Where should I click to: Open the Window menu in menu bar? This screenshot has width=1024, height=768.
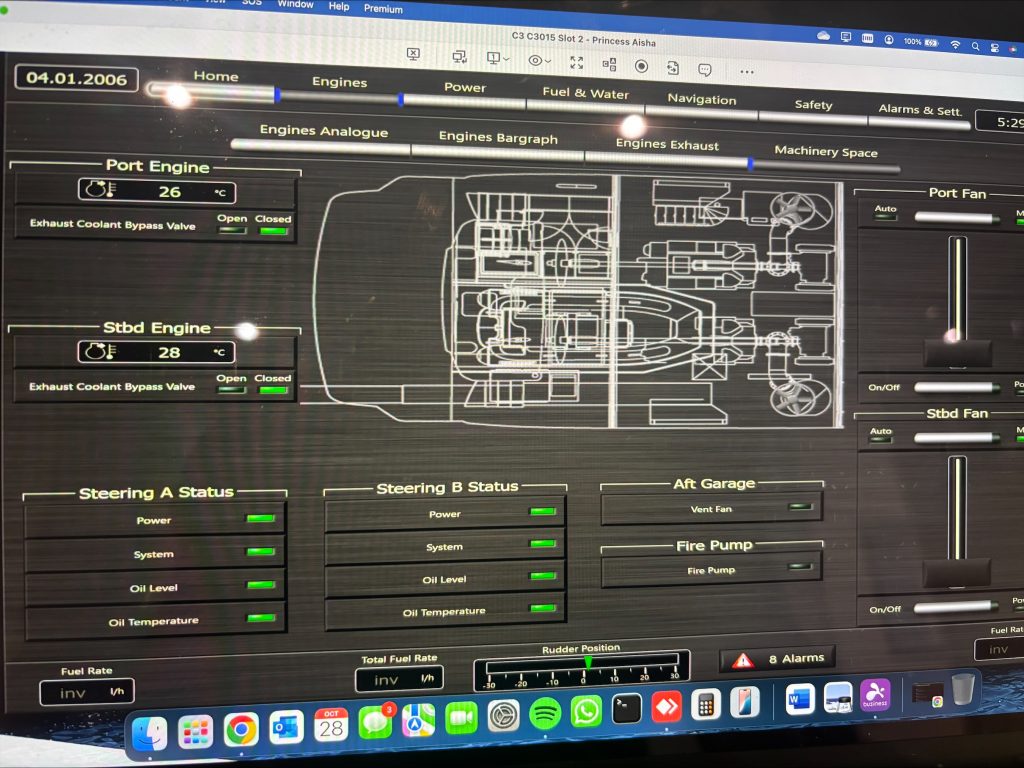295,4
